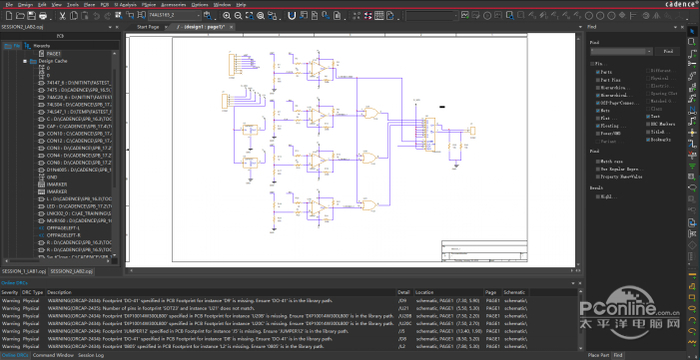The width and height of the screenshot is (700, 360).
Task: Click the Open folder icon
Action: (20, 16)
